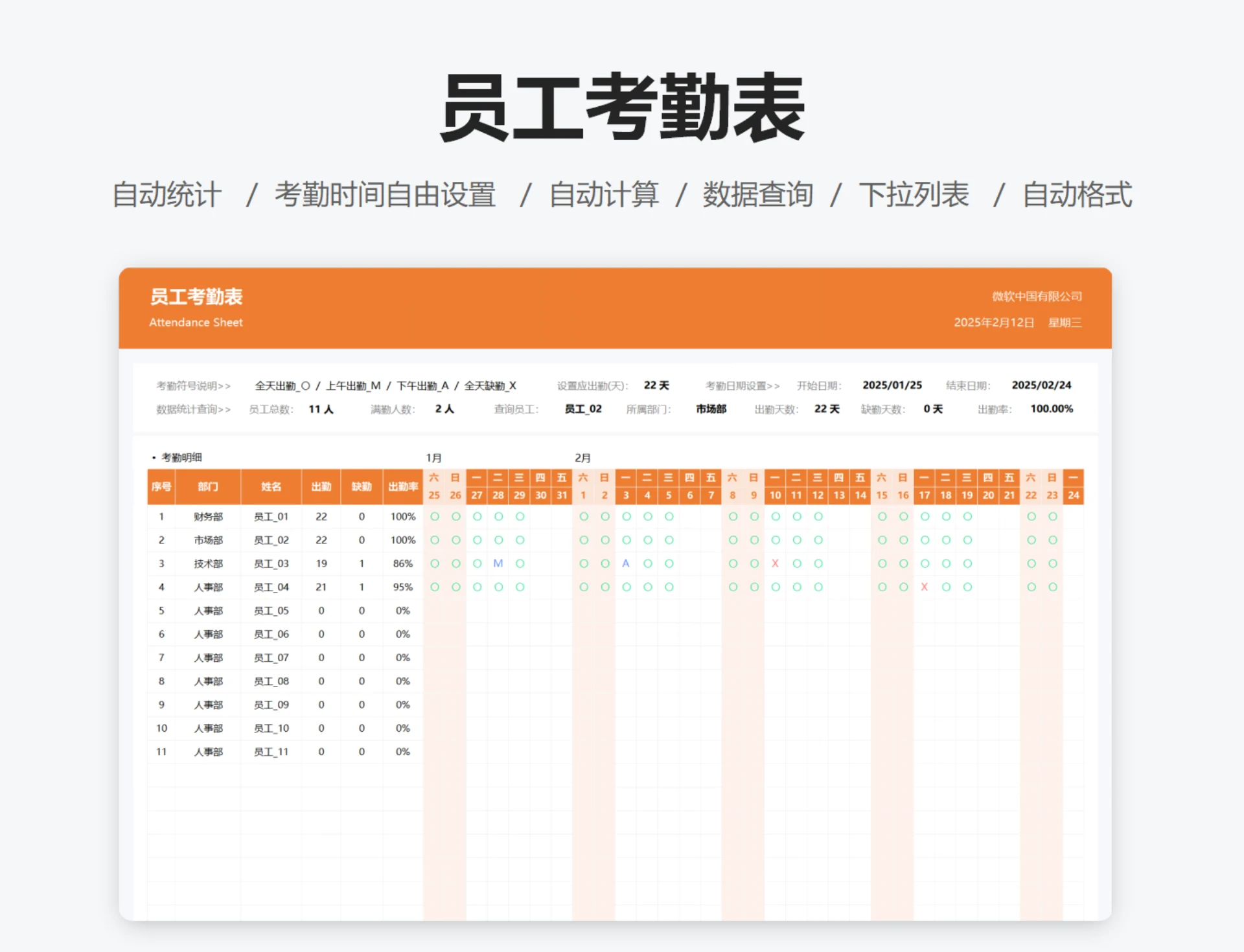
Task: Edit the 结束日期 field showing 2025/02/24
Action: tap(1042, 385)
